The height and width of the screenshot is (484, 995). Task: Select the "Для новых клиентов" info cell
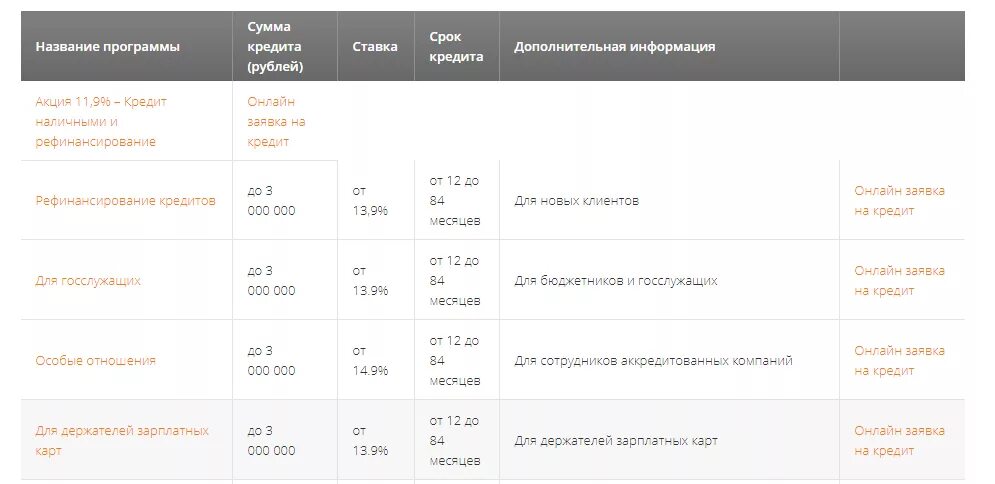click(576, 200)
